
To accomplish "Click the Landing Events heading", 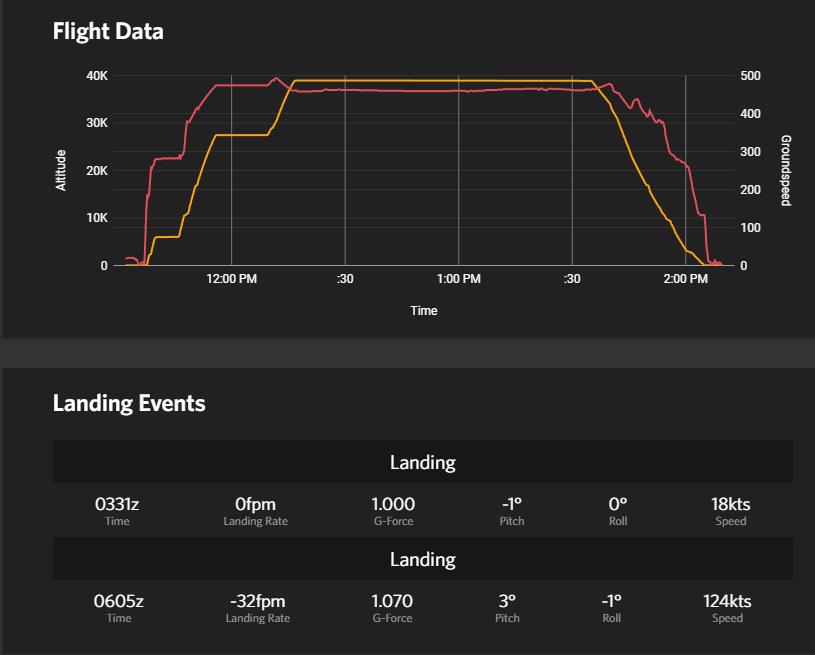I will (x=129, y=403).
